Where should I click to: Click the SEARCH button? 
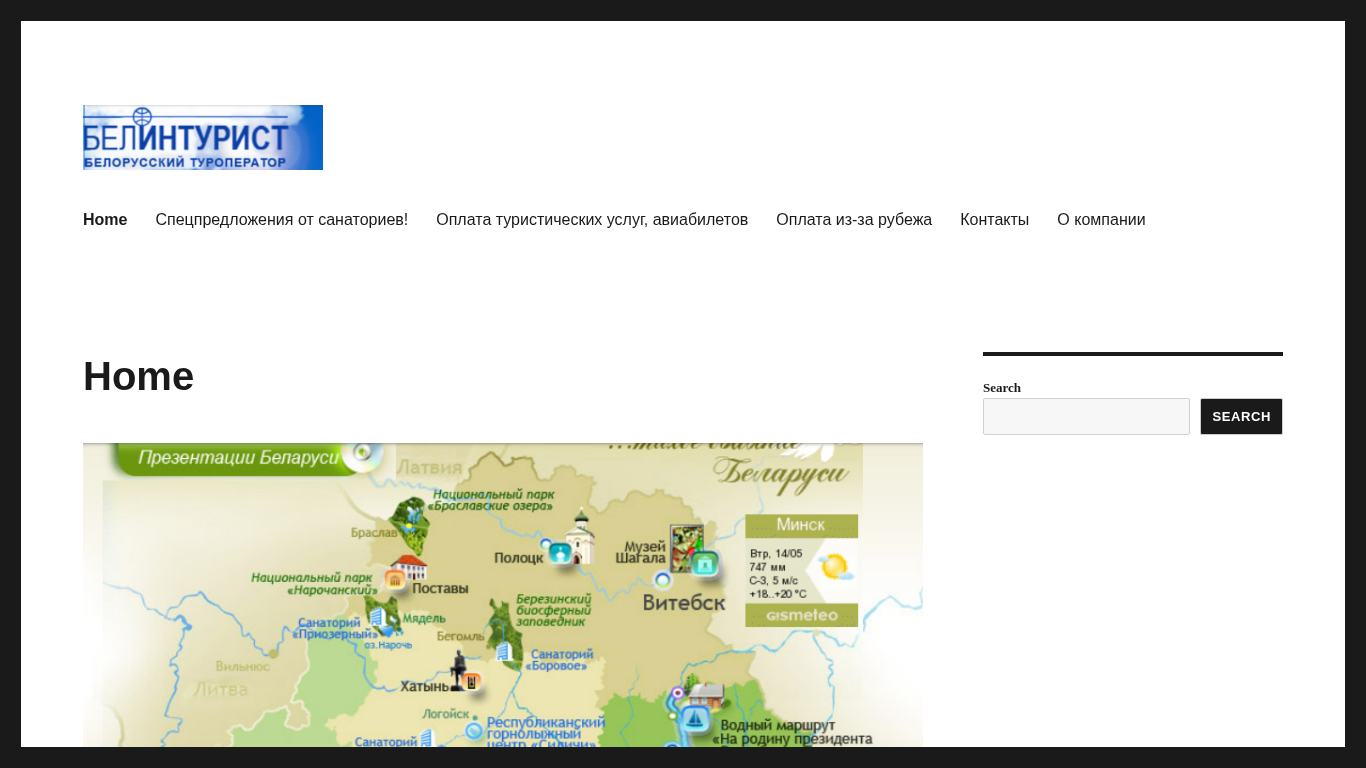coord(1241,417)
